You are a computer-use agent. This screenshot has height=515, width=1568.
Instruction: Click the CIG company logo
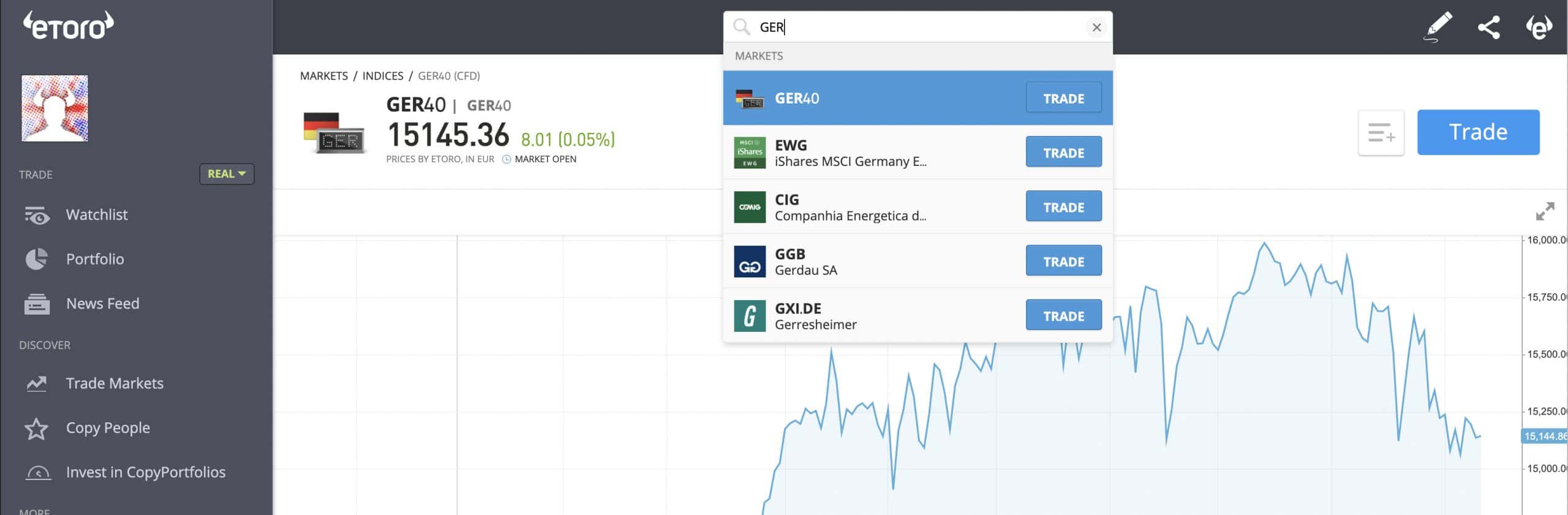click(x=750, y=207)
